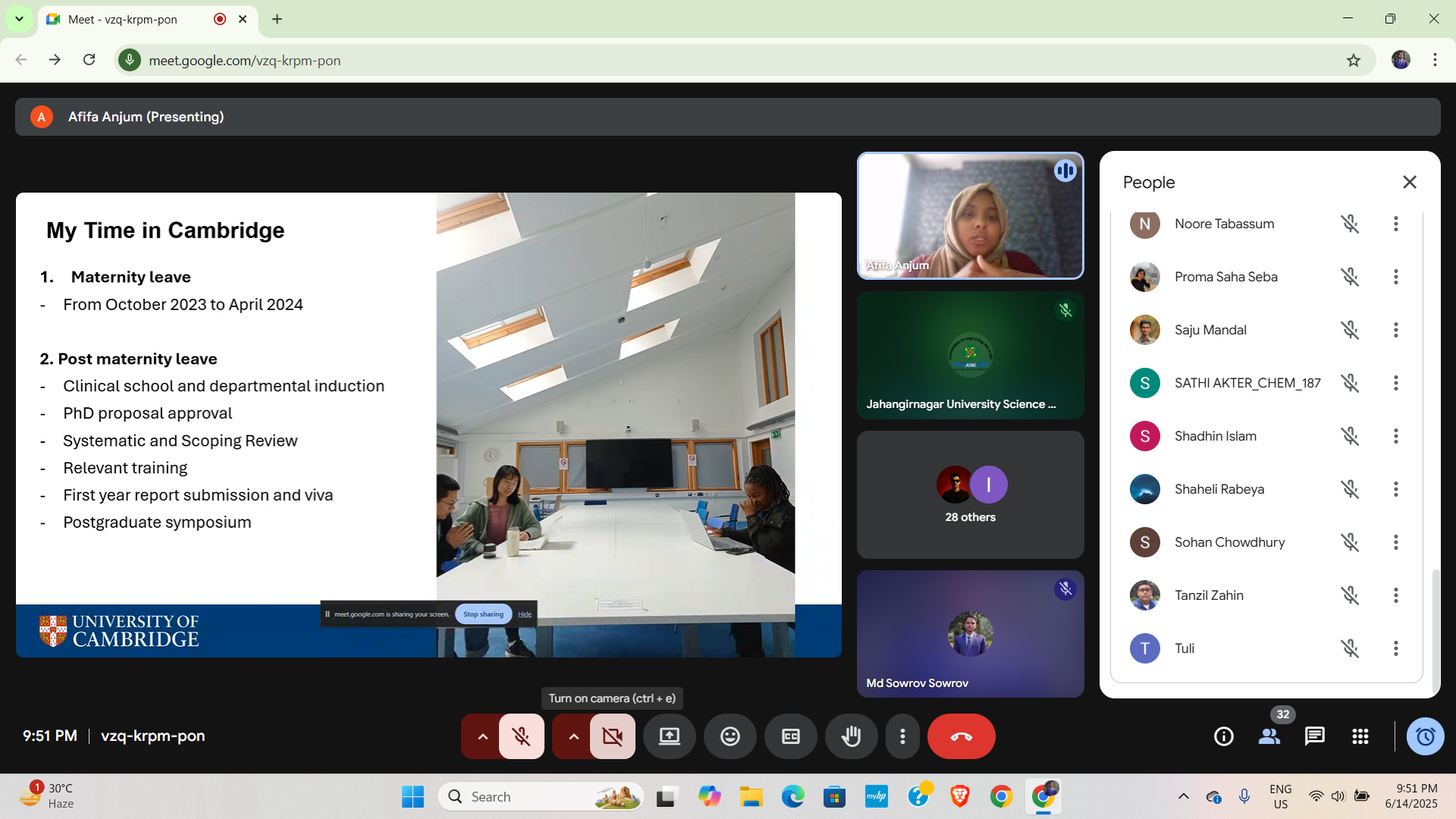Close the People side panel
Viewport: 1456px width, 819px height.
(1409, 182)
